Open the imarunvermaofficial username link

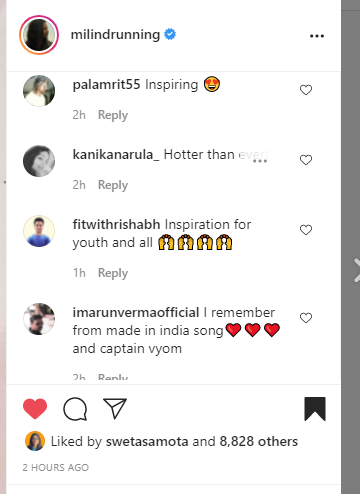tap(136, 313)
